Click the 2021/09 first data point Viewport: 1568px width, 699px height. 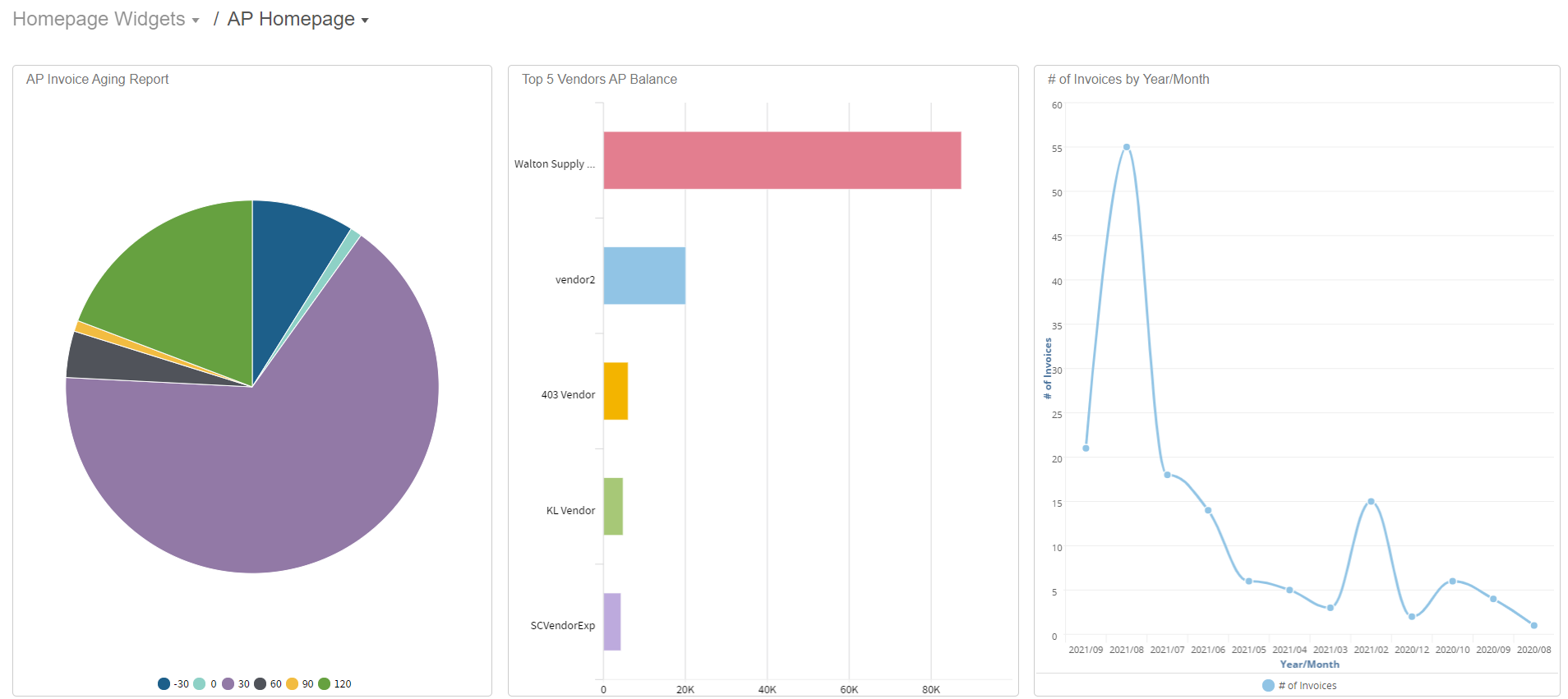(x=1086, y=448)
